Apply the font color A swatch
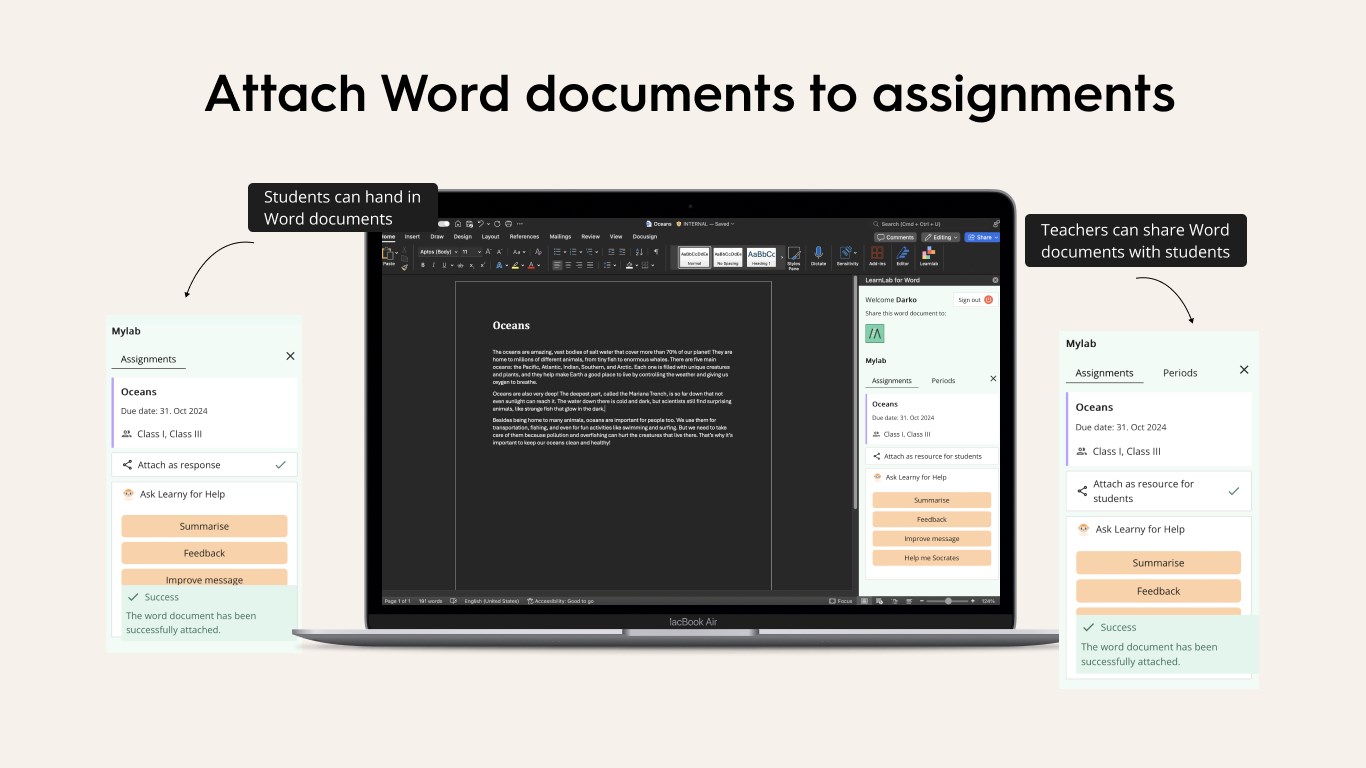1366x768 pixels. click(x=531, y=265)
